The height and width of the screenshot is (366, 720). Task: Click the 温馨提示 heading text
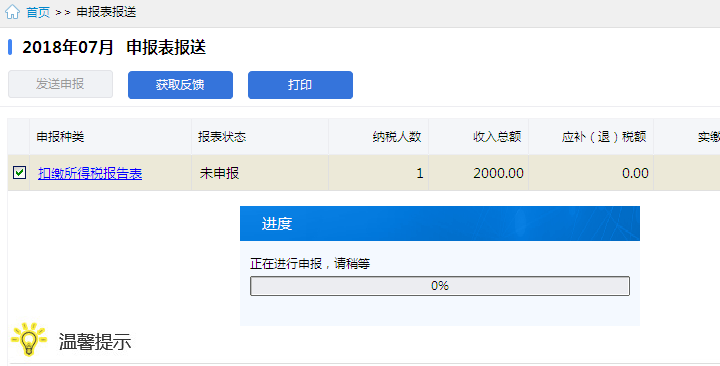[x=95, y=342]
